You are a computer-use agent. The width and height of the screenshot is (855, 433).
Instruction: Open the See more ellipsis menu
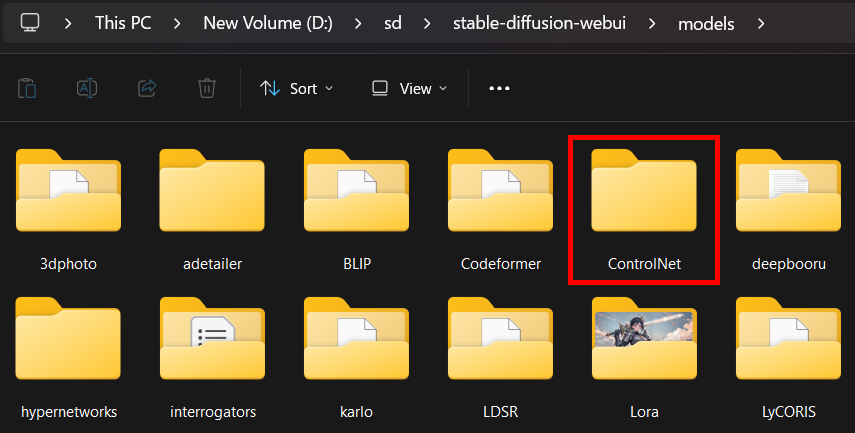pos(499,88)
